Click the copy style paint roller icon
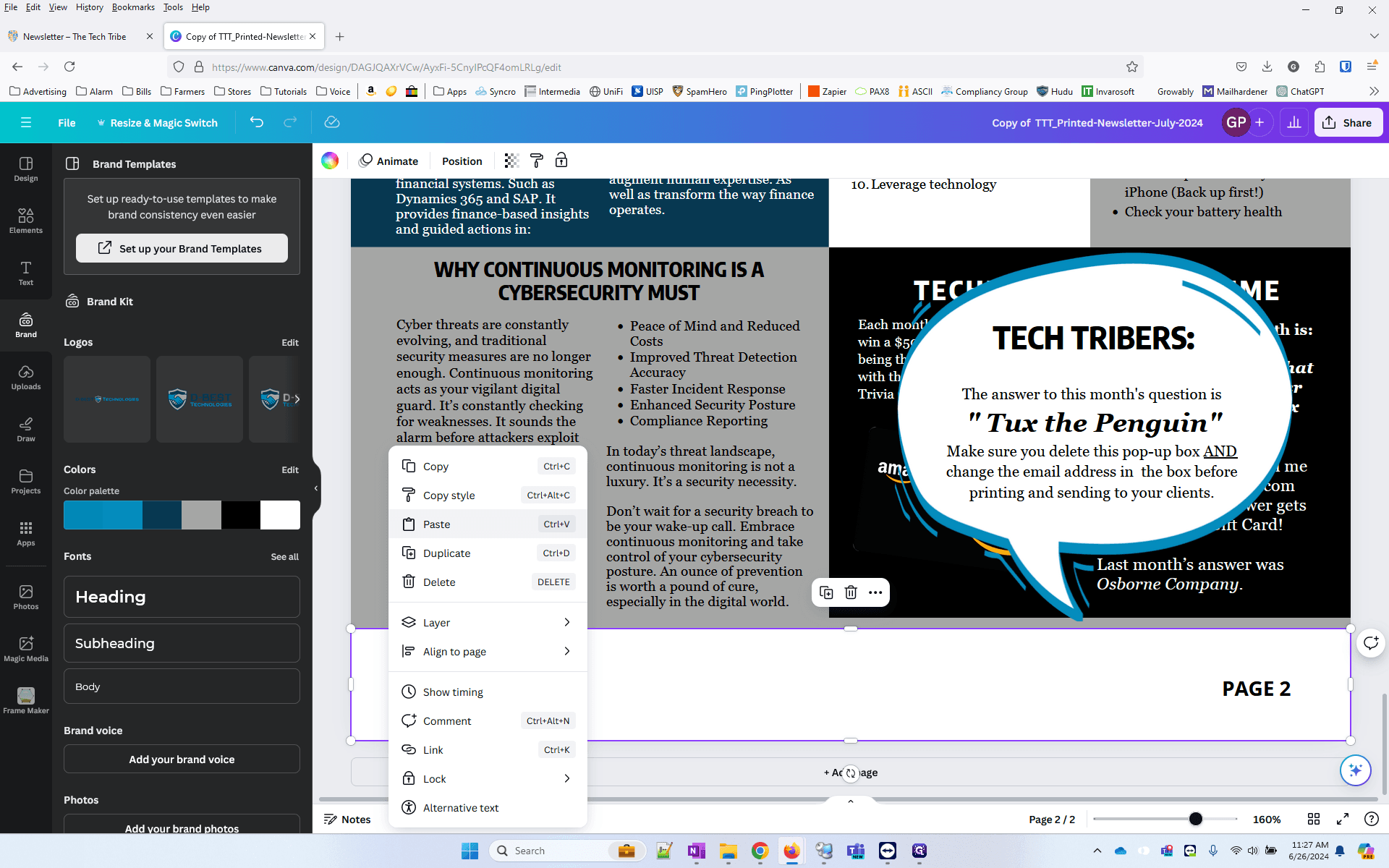Screen dimensions: 1389x868 537,161
